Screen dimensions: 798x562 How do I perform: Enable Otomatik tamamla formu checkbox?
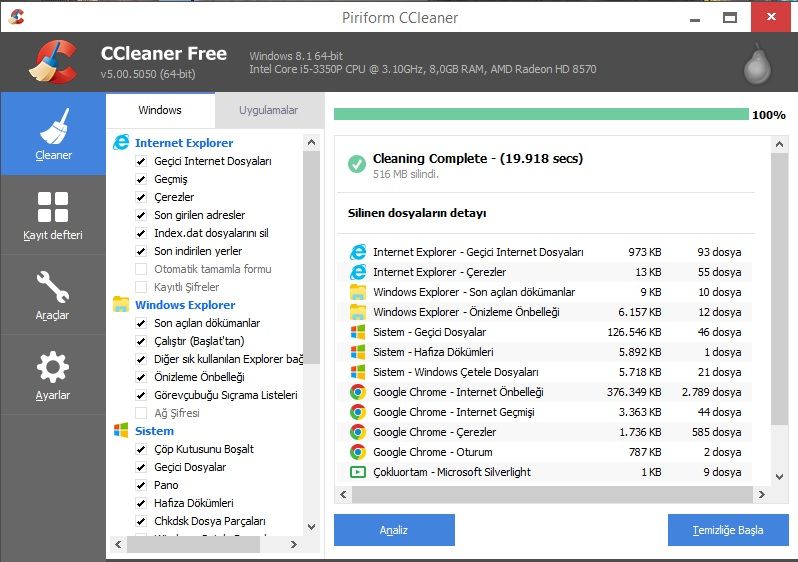[141, 269]
